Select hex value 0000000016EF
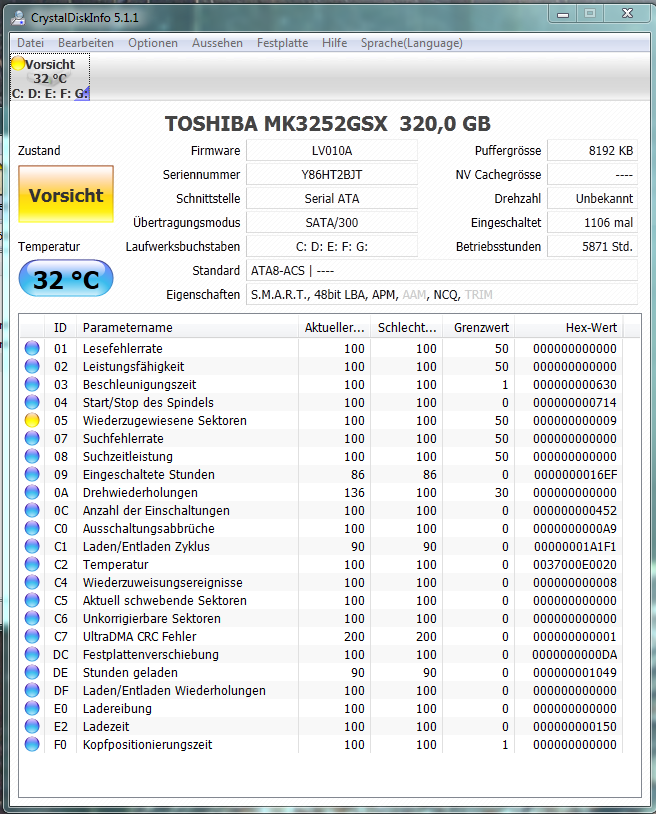This screenshot has height=814, width=656. point(575,474)
